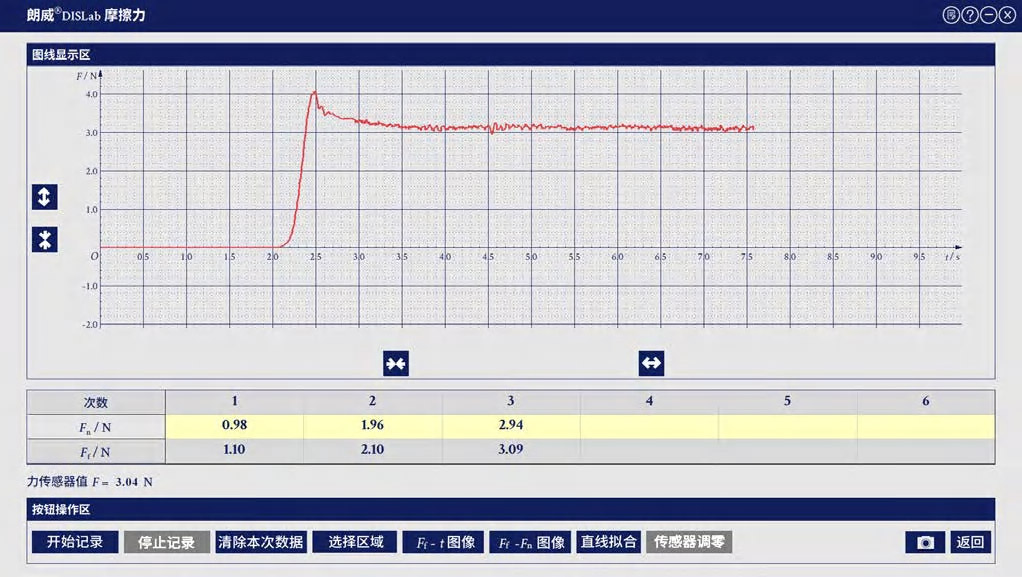Image resolution: width=1022 pixels, height=577 pixels.
Task: Click the Fn cell showing 0.98
Action: (234, 425)
